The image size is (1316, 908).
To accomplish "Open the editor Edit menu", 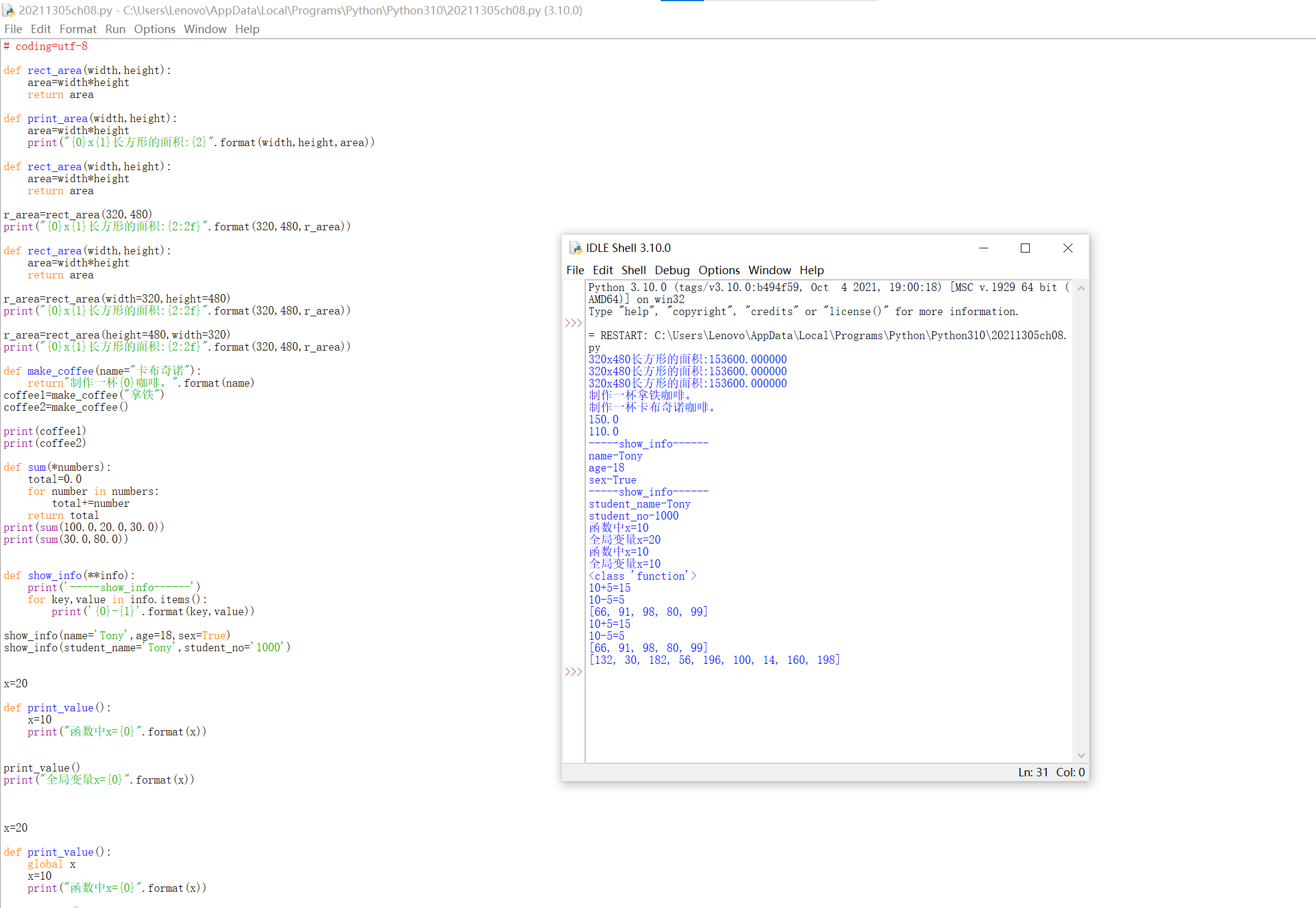I will [40, 29].
